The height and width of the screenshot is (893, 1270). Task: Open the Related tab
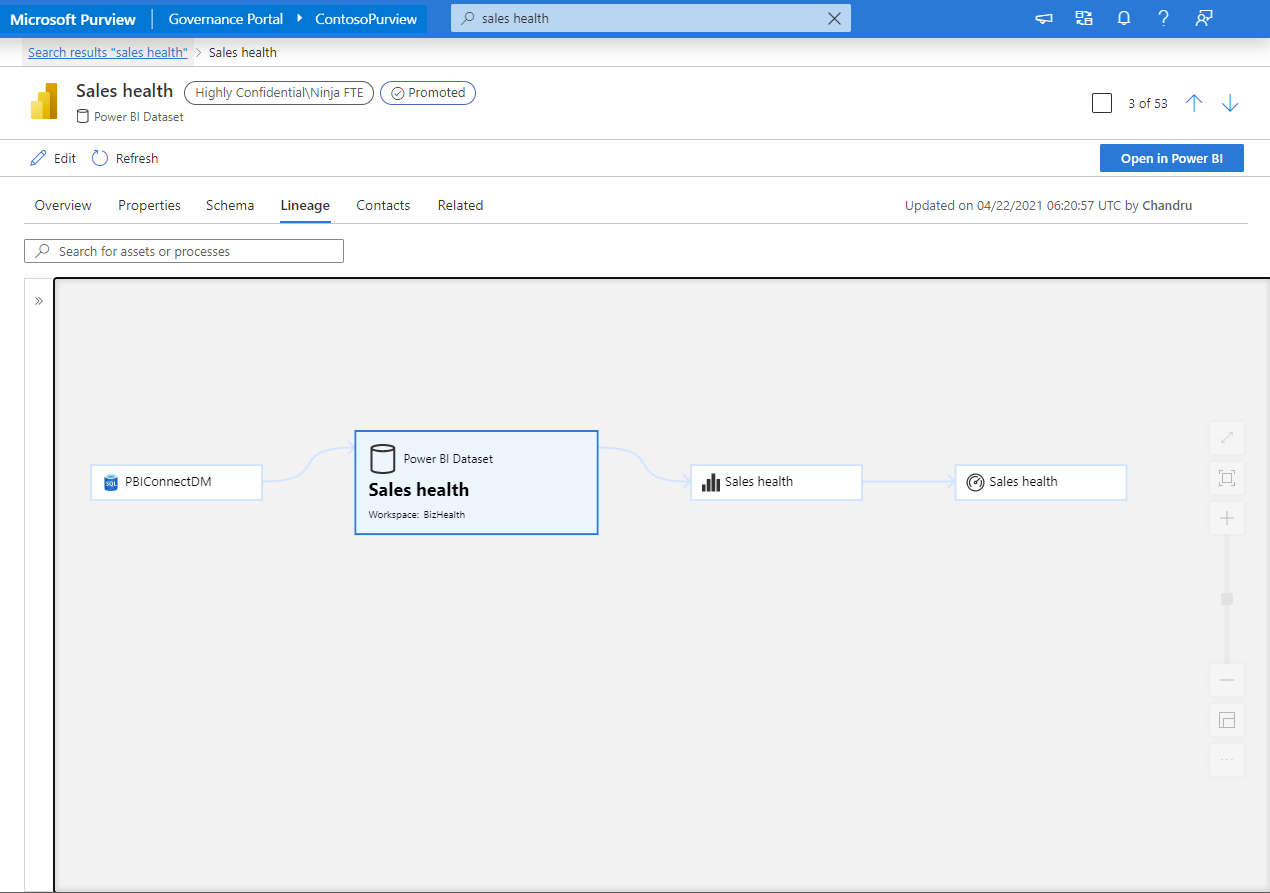(x=460, y=205)
